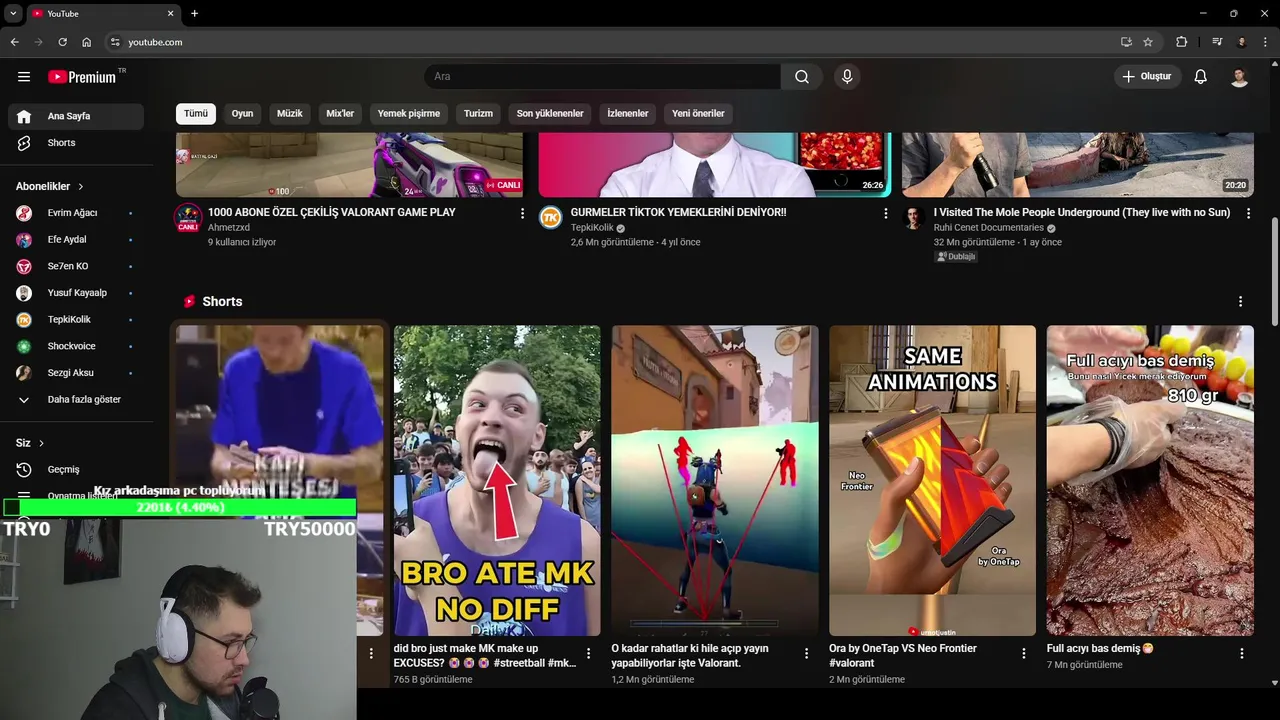Open the hamburger guide menu
This screenshot has width=1280, height=720.
24,77
